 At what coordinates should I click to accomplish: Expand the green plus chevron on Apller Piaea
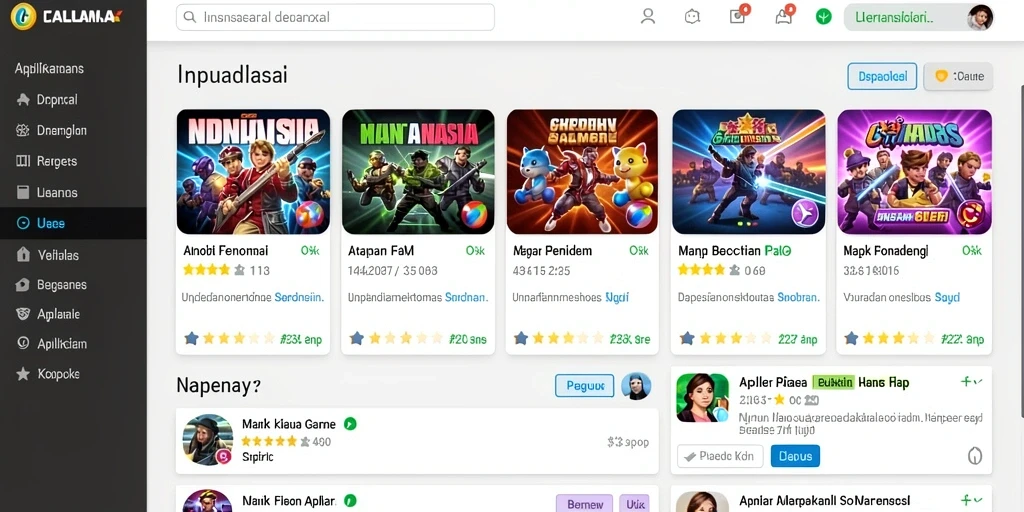coord(972,381)
